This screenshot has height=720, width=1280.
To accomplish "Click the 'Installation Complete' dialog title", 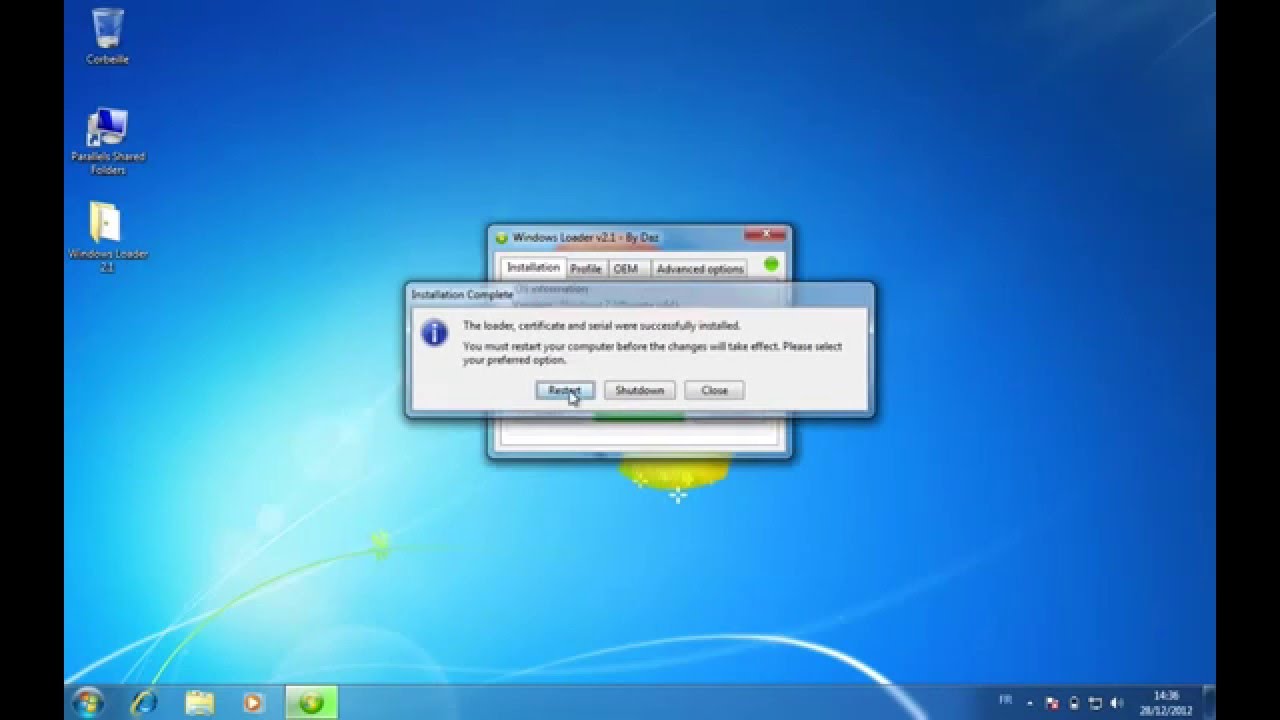I will tap(461, 295).
